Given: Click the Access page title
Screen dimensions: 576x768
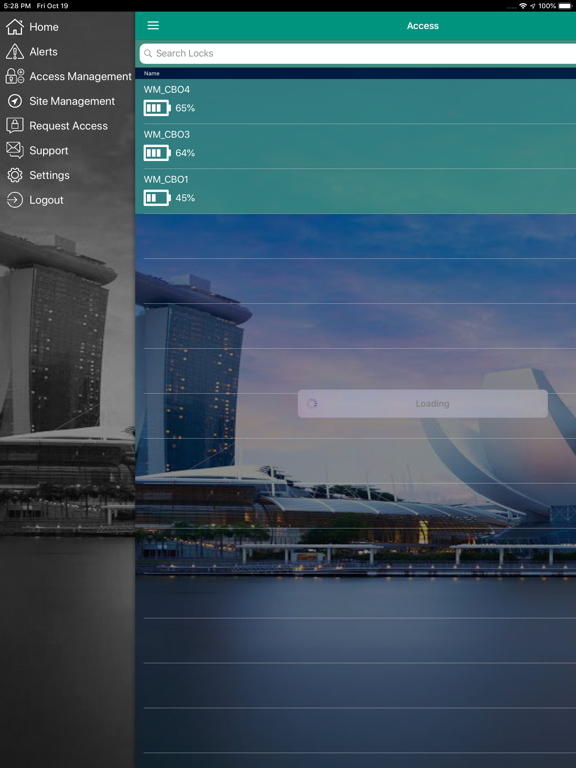Looking at the screenshot, I should 423,26.
